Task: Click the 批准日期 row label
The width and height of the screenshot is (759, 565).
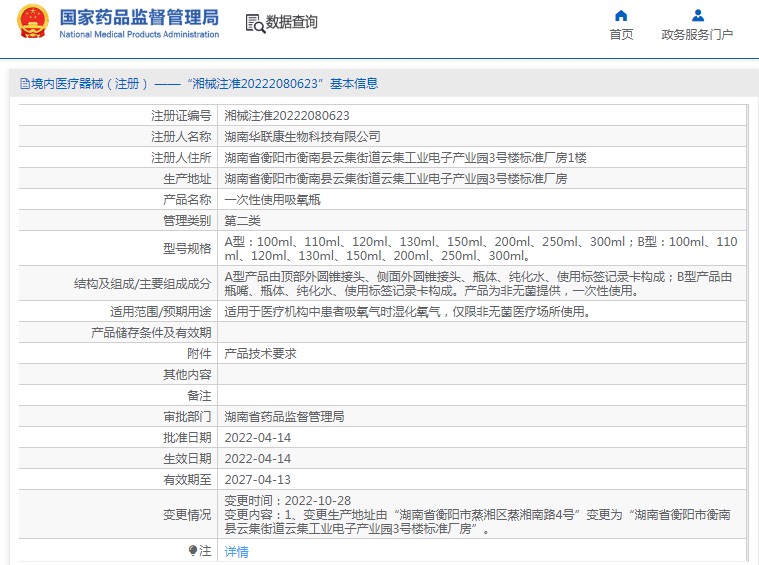Action: 187,438
